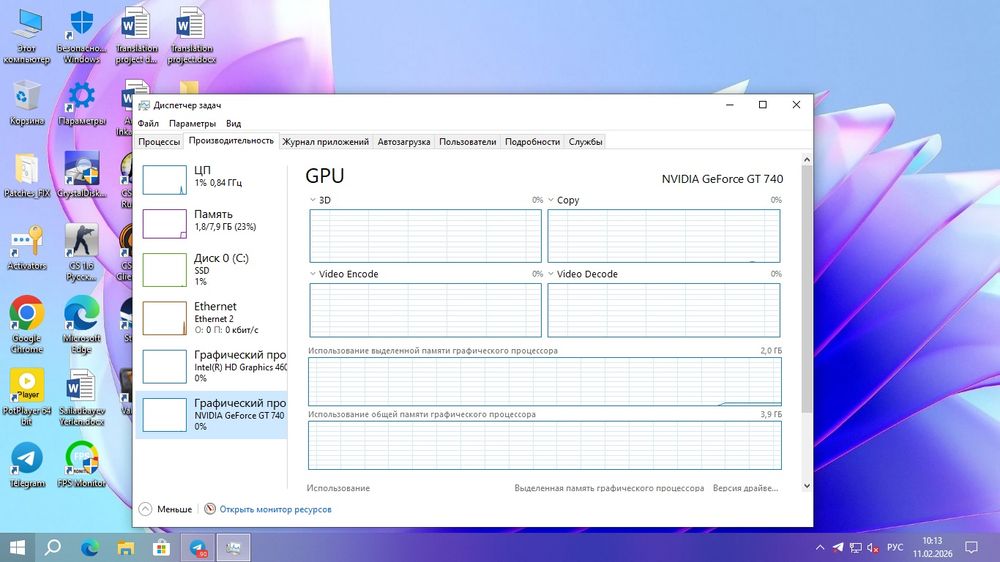Switch to the Процессы tab

pyautogui.click(x=159, y=142)
